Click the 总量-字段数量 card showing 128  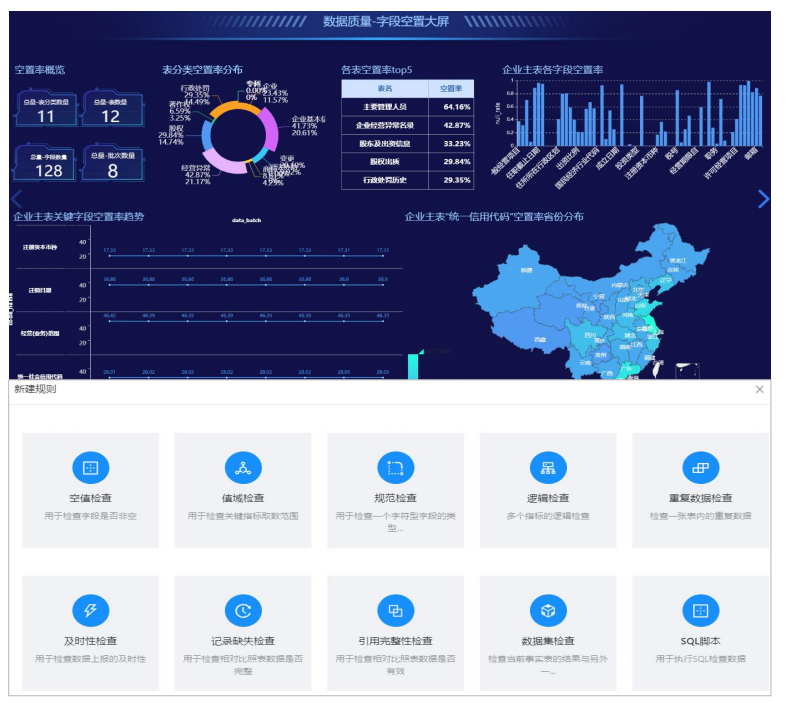46,163
